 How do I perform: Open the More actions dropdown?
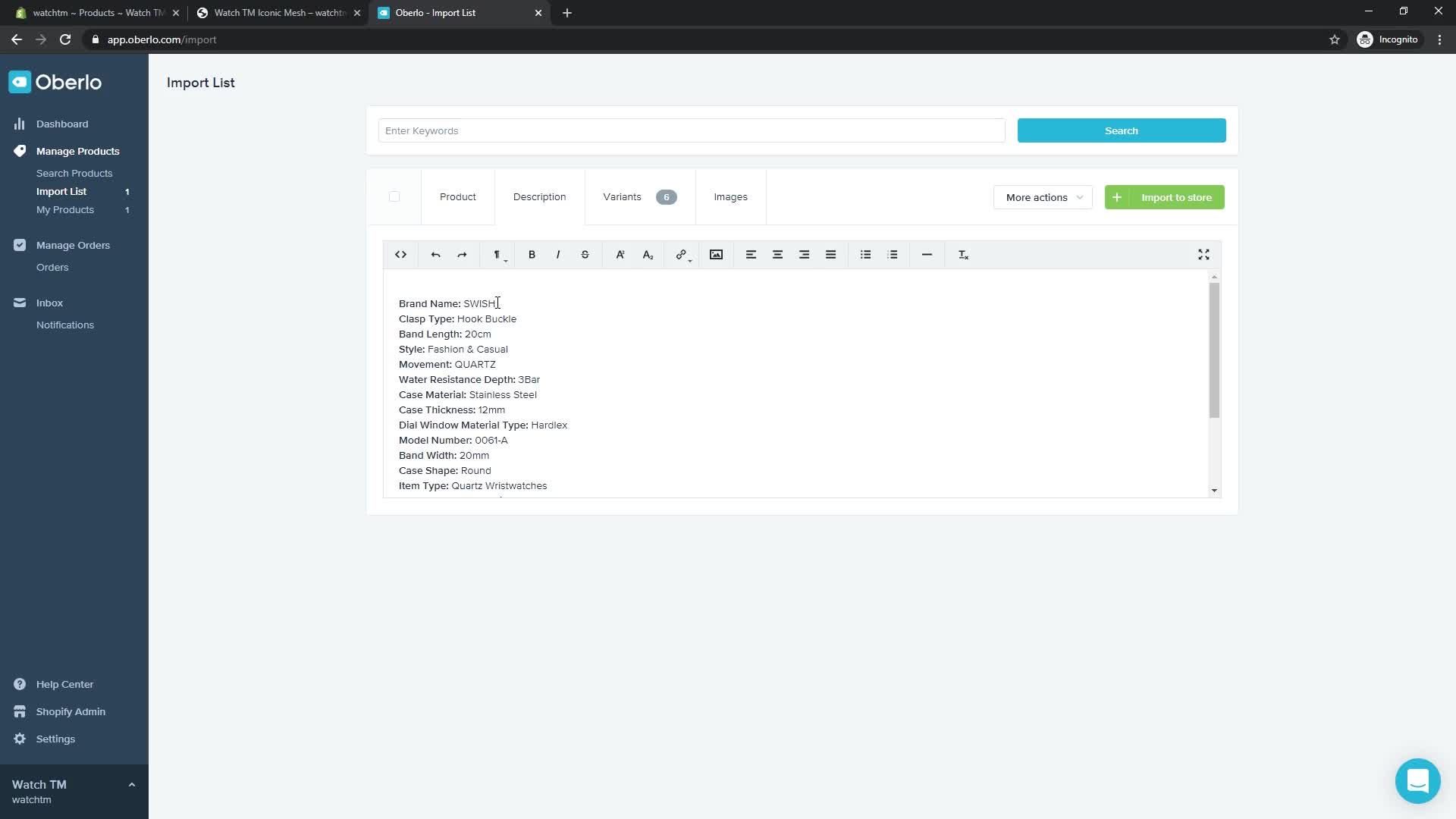click(1043, 197)
